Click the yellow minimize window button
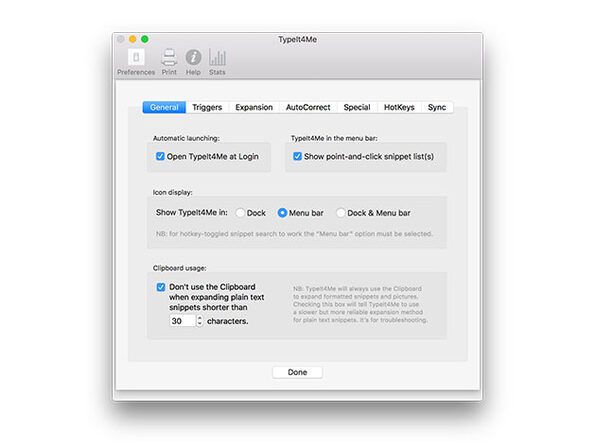The image size is (596, 447). [x=133, y=39]
